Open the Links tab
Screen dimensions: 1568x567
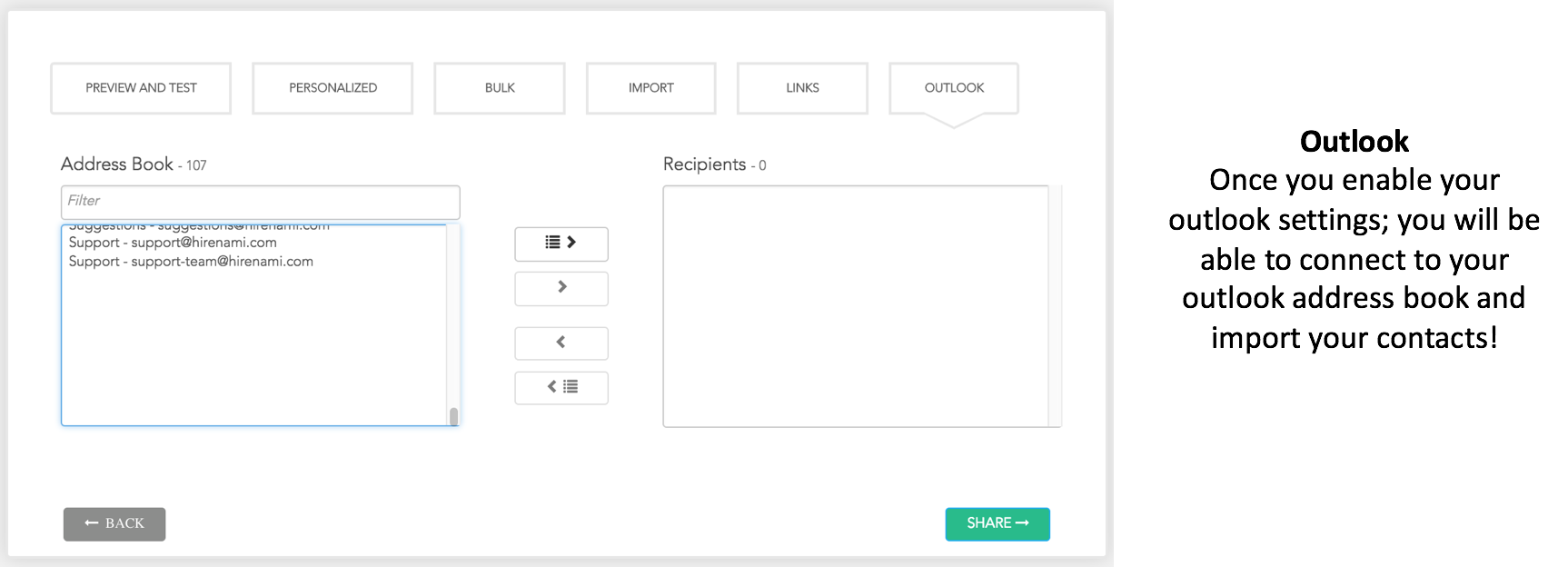[802, 88]
